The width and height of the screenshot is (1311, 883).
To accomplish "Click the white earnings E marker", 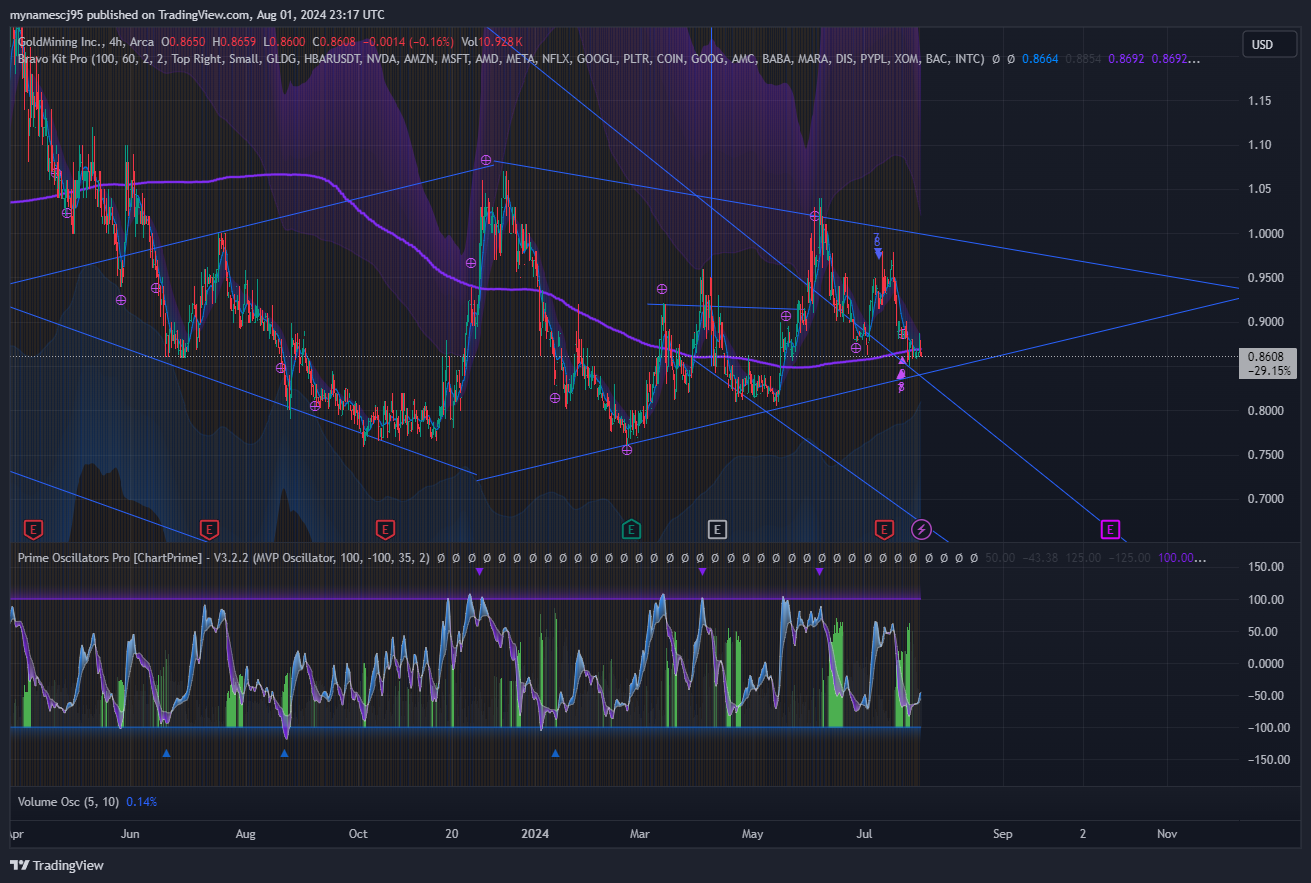I will (717, 528).
